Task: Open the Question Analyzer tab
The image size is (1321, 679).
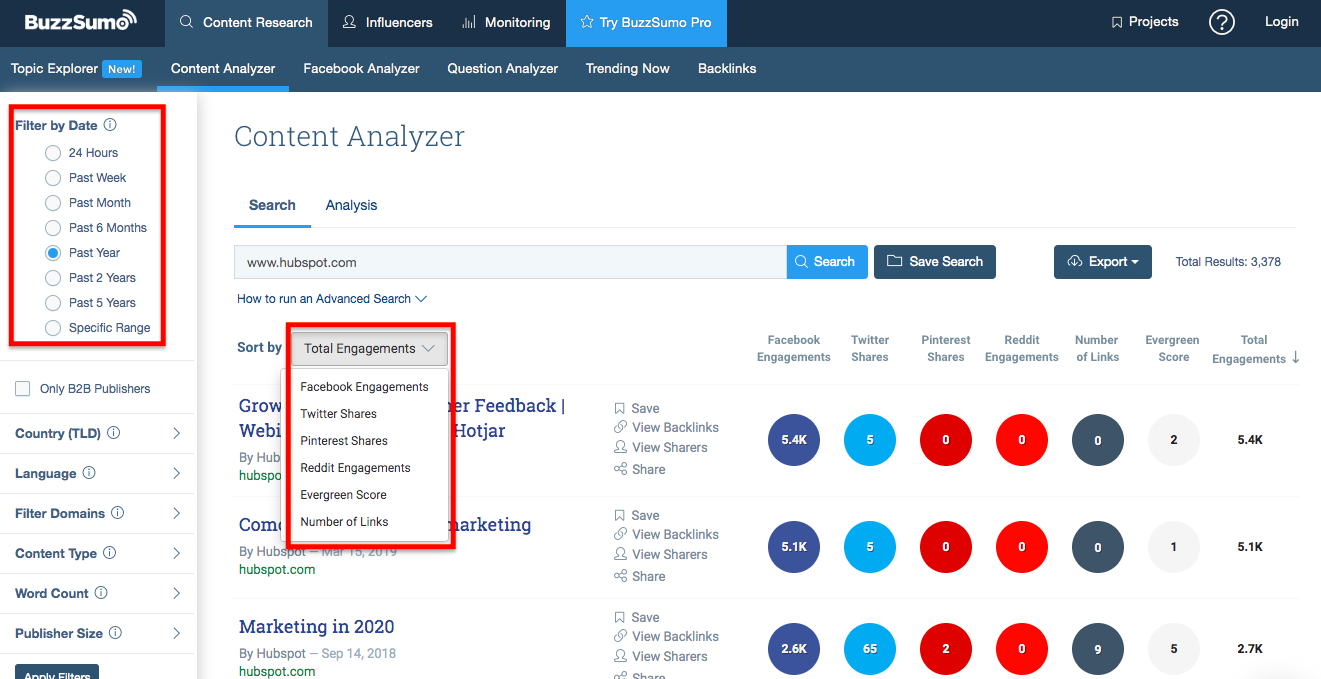Action: [502, 69]
